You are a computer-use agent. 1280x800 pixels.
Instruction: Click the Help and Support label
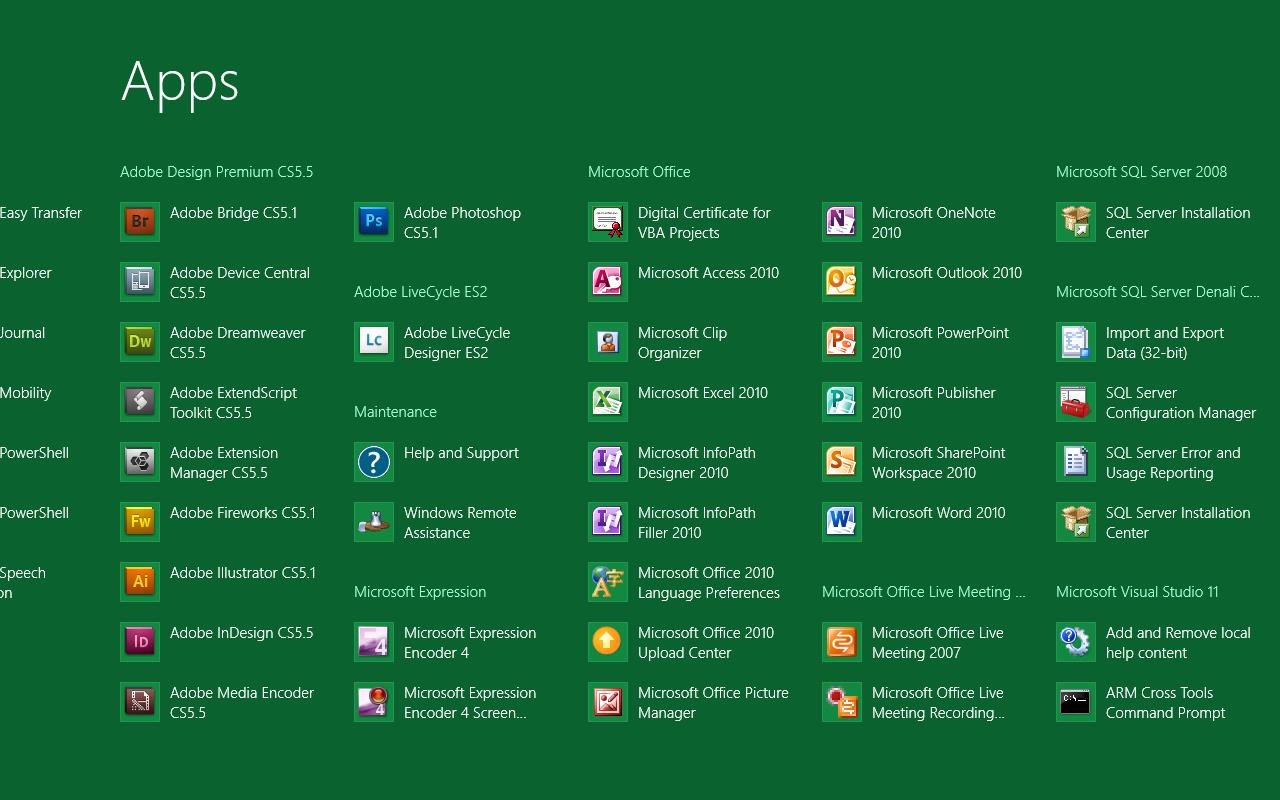(461, 453)
